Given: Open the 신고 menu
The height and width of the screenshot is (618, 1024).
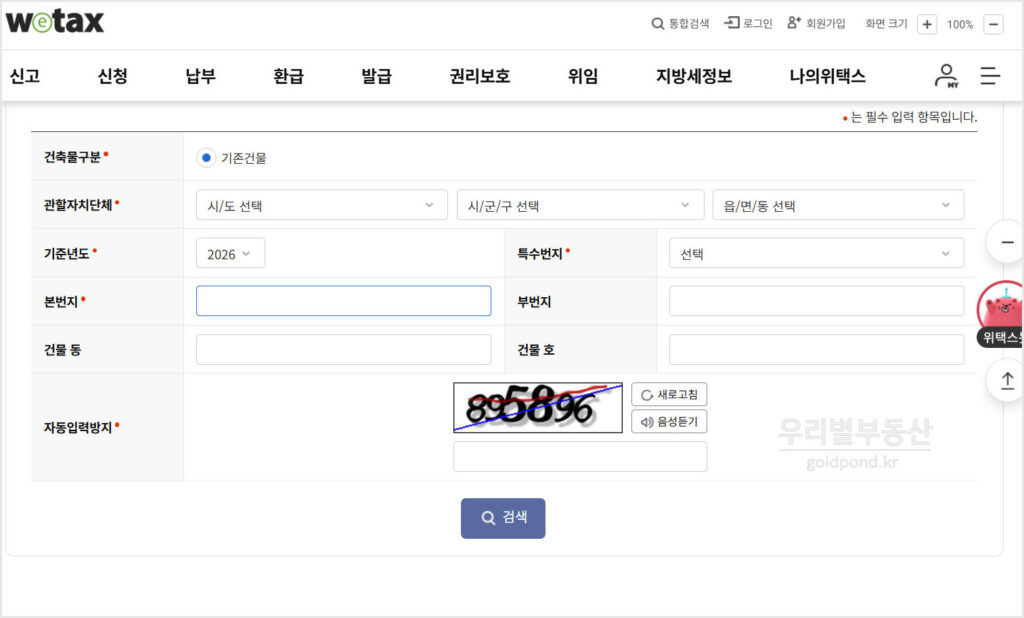Looking at the screenshot, I should (25, 76).
